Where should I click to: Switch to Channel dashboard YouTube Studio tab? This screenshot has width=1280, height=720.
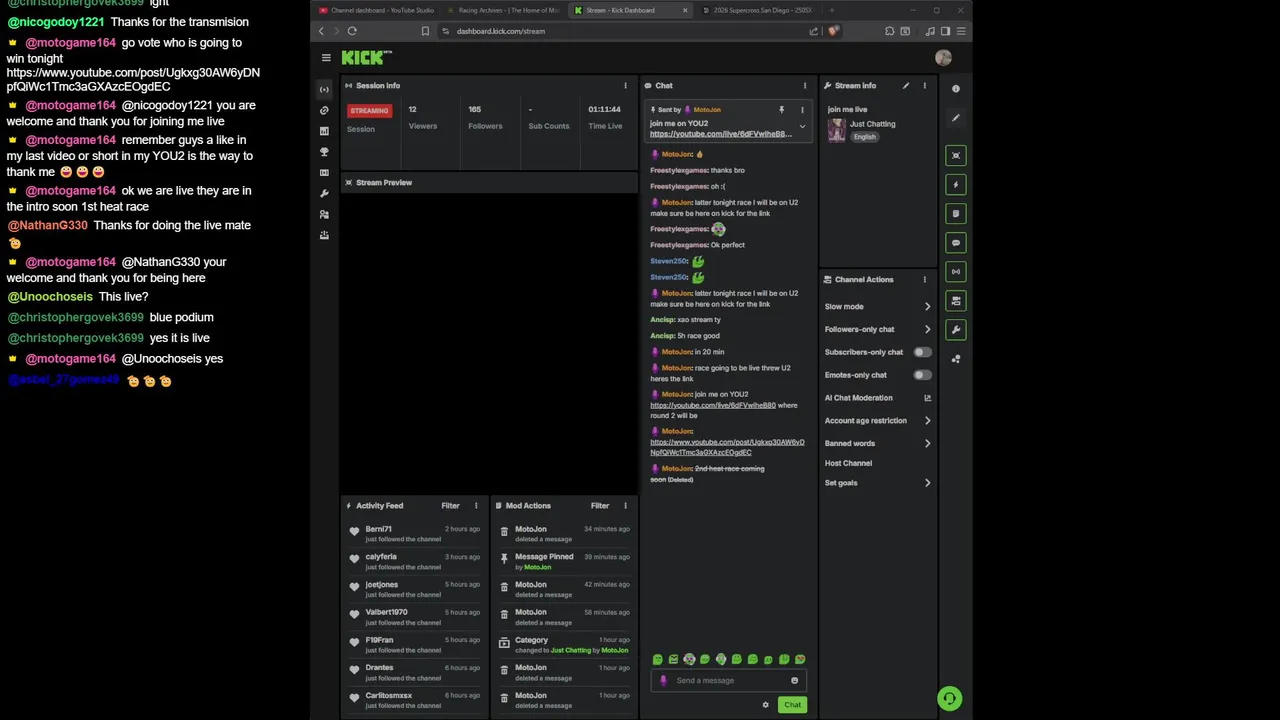(x=376, y=10)
